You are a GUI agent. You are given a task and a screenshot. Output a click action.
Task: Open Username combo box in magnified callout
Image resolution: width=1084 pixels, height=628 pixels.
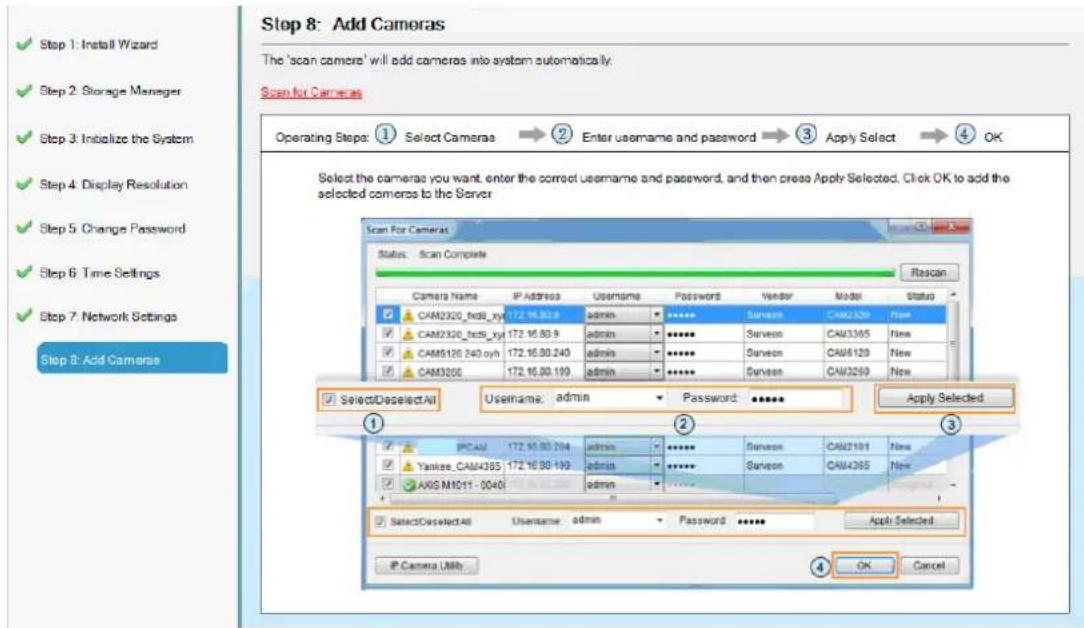tap(609, 398)
